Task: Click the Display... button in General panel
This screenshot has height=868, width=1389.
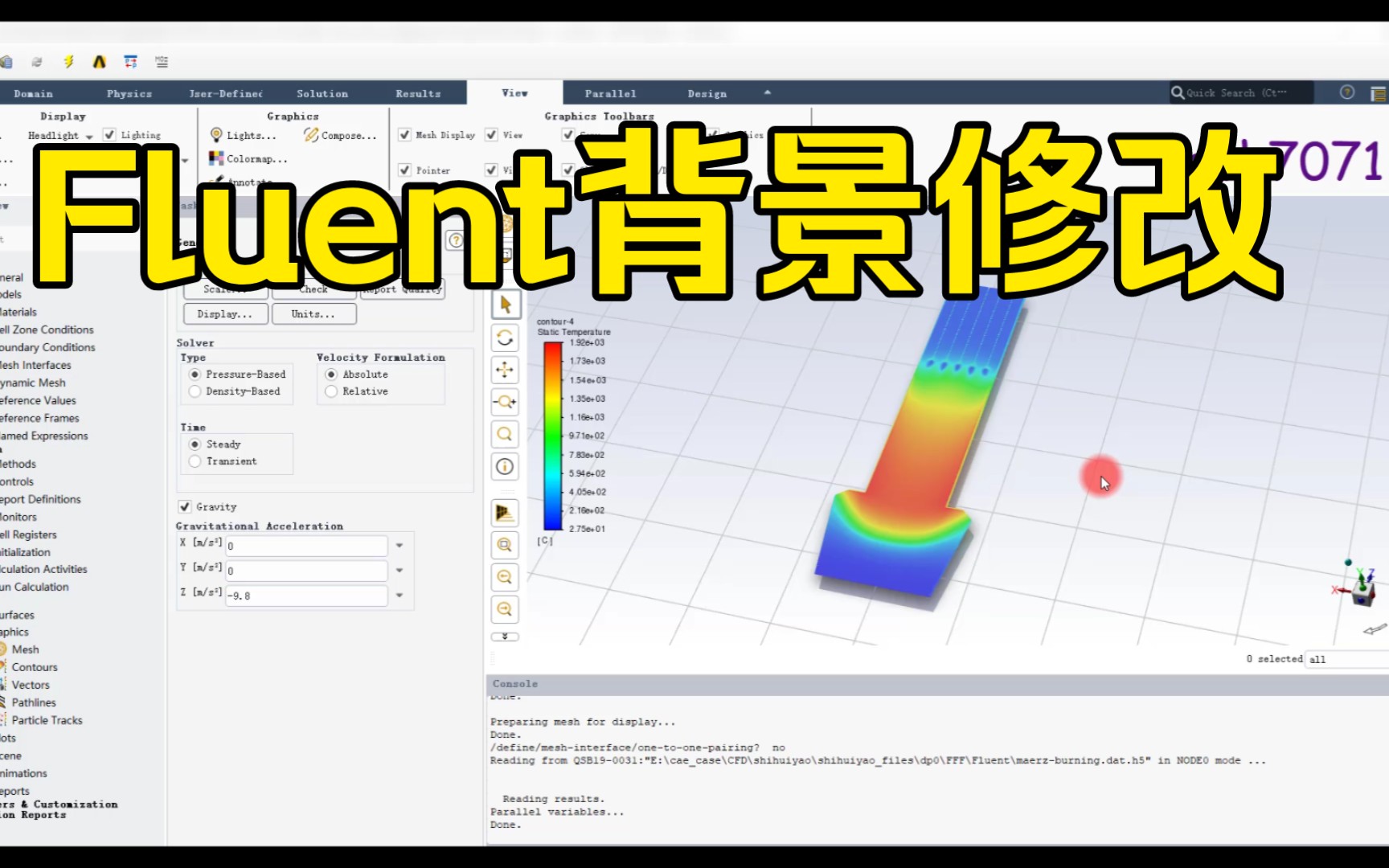Action: (224, 313)
